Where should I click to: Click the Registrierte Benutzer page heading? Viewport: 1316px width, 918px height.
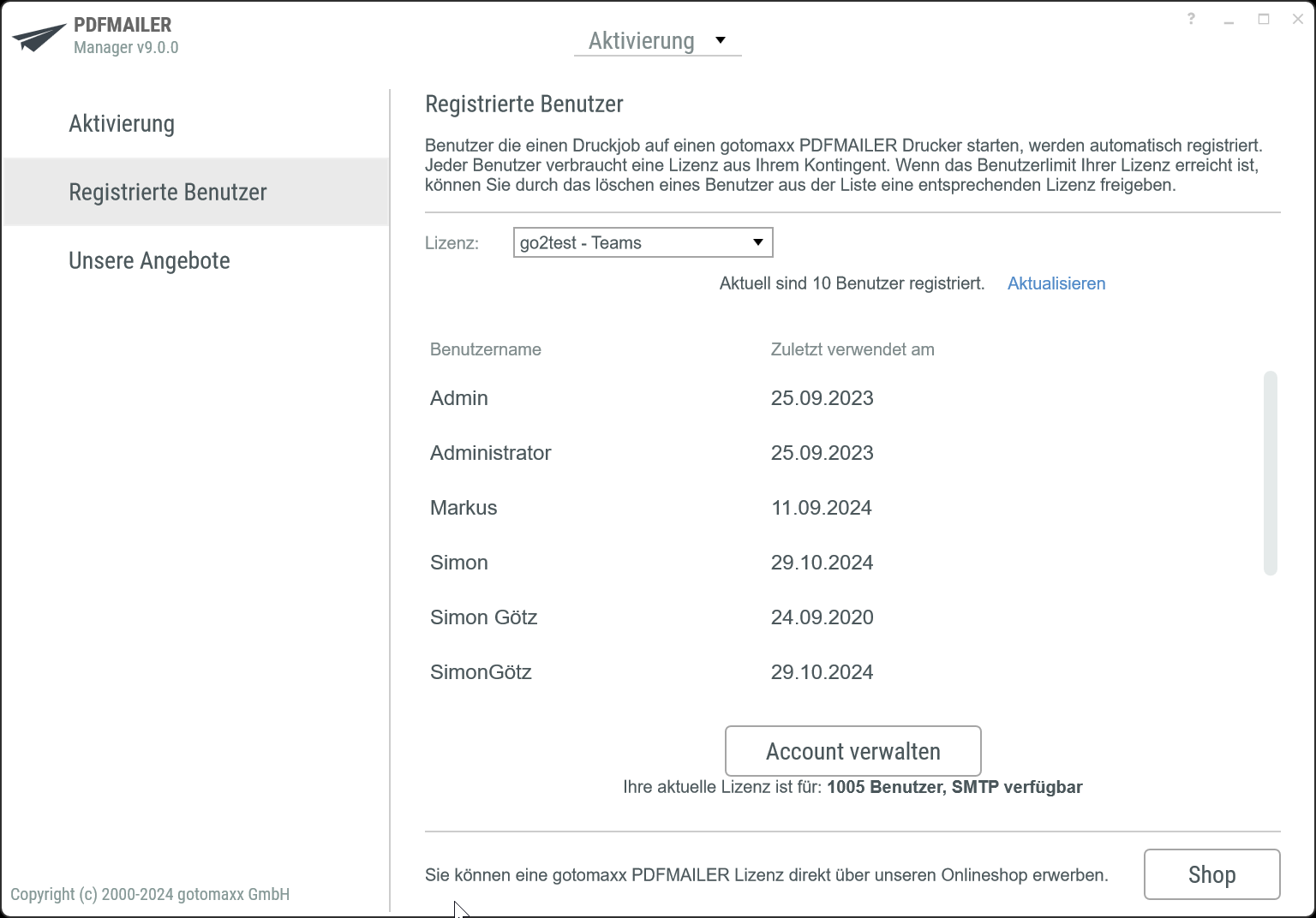point(524,104)
